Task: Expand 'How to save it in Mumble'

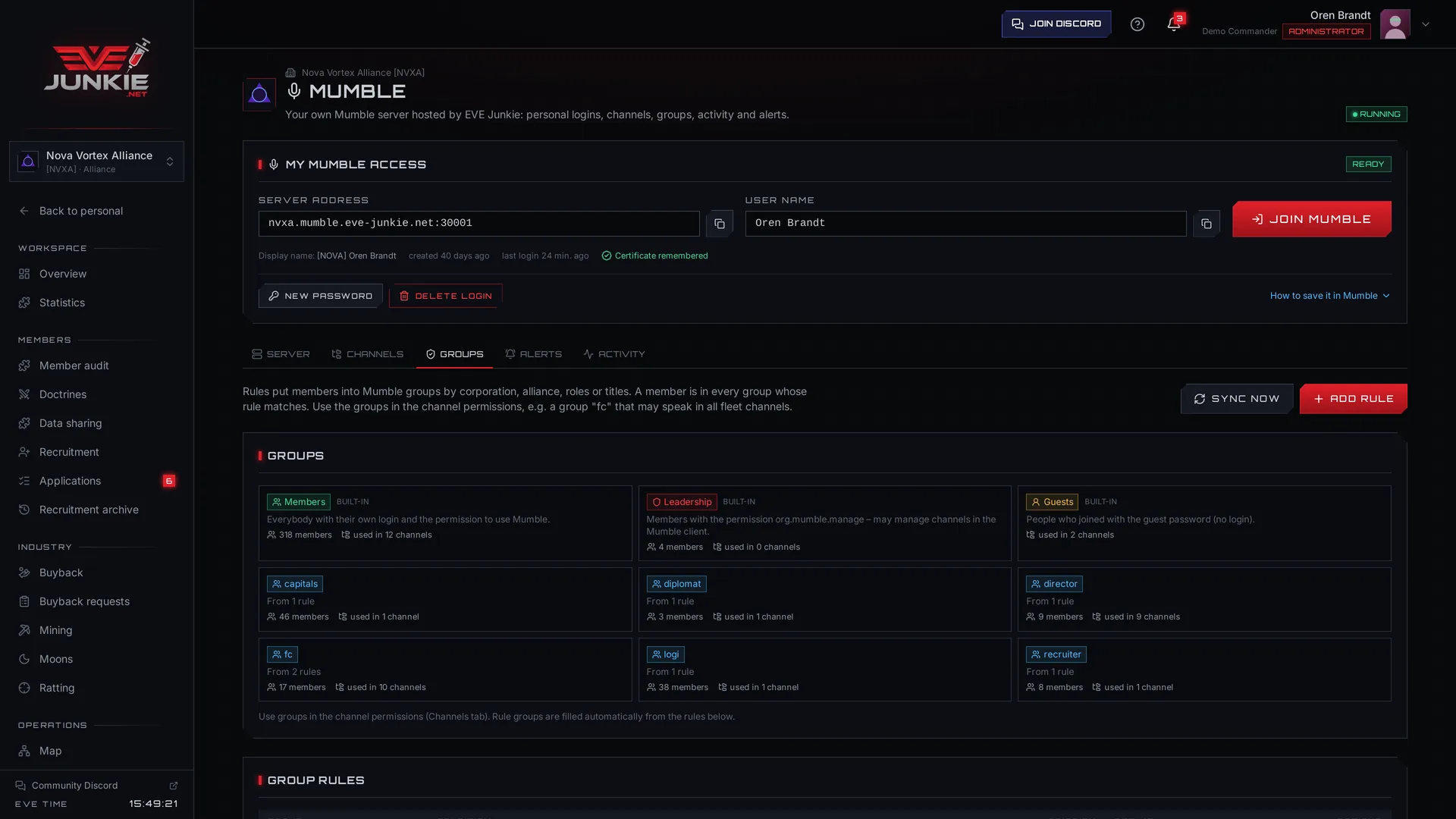Action: 1330,296
